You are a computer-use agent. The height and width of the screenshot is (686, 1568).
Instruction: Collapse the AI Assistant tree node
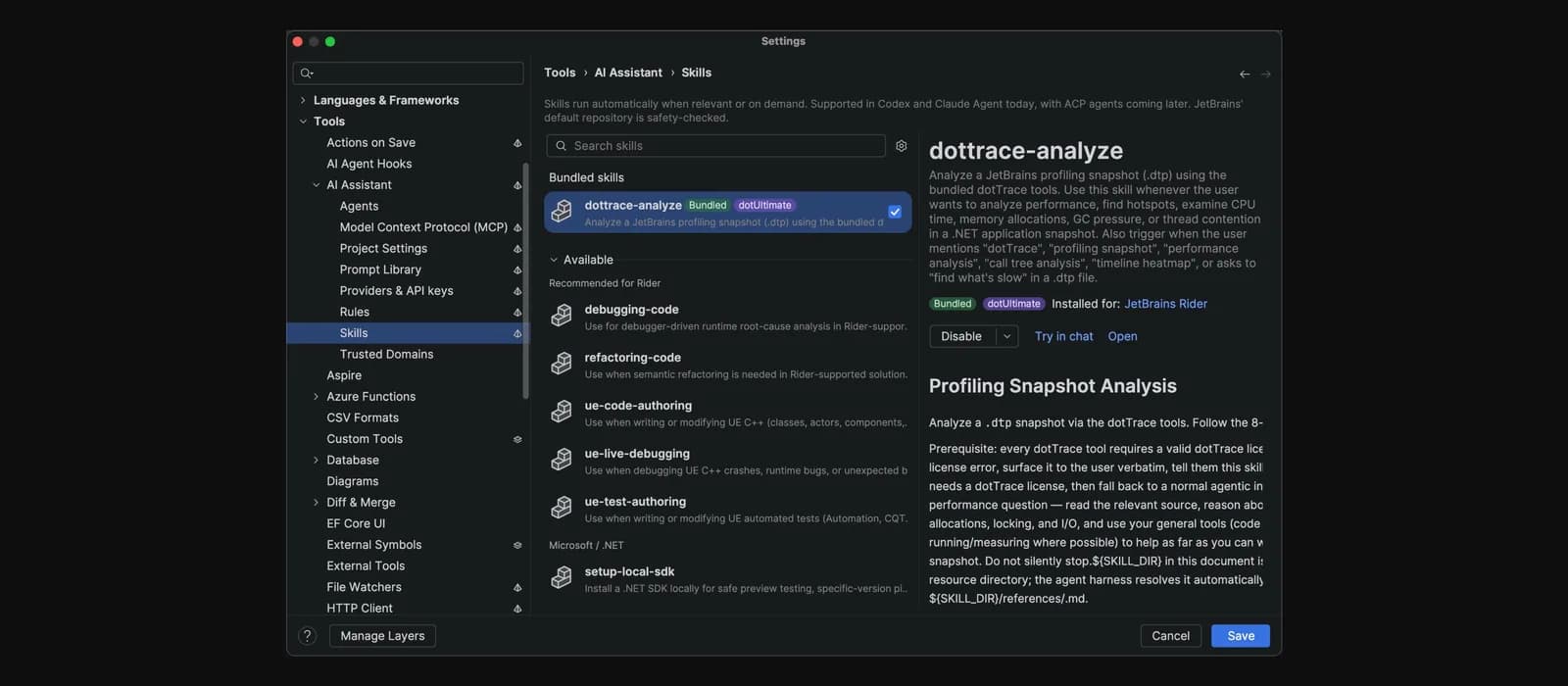coord(316,185)
